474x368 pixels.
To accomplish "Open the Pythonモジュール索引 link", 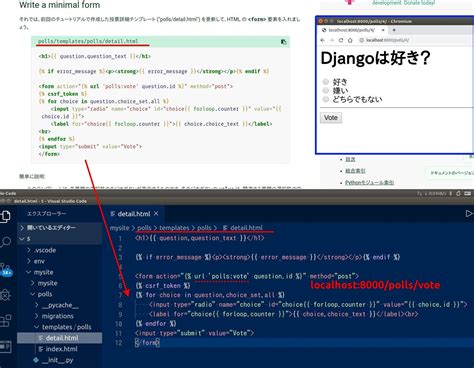I will pos(369,183).
